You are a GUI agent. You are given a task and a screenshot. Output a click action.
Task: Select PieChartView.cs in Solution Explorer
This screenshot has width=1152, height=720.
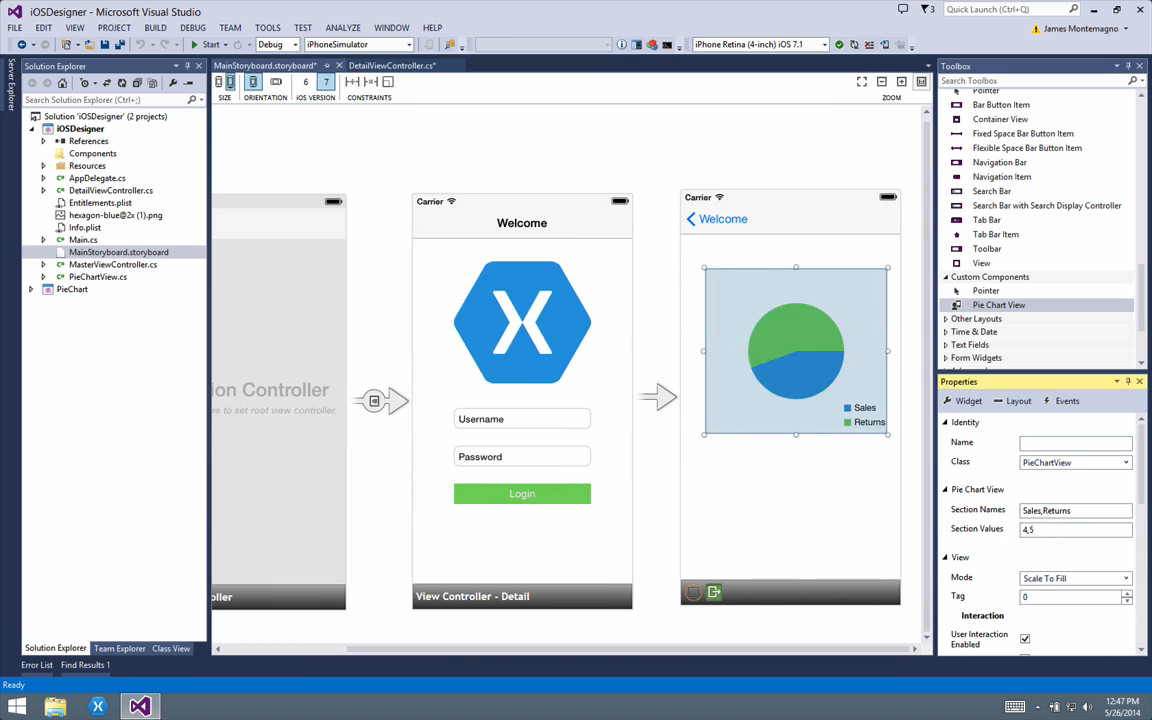[x=98, y=277]
